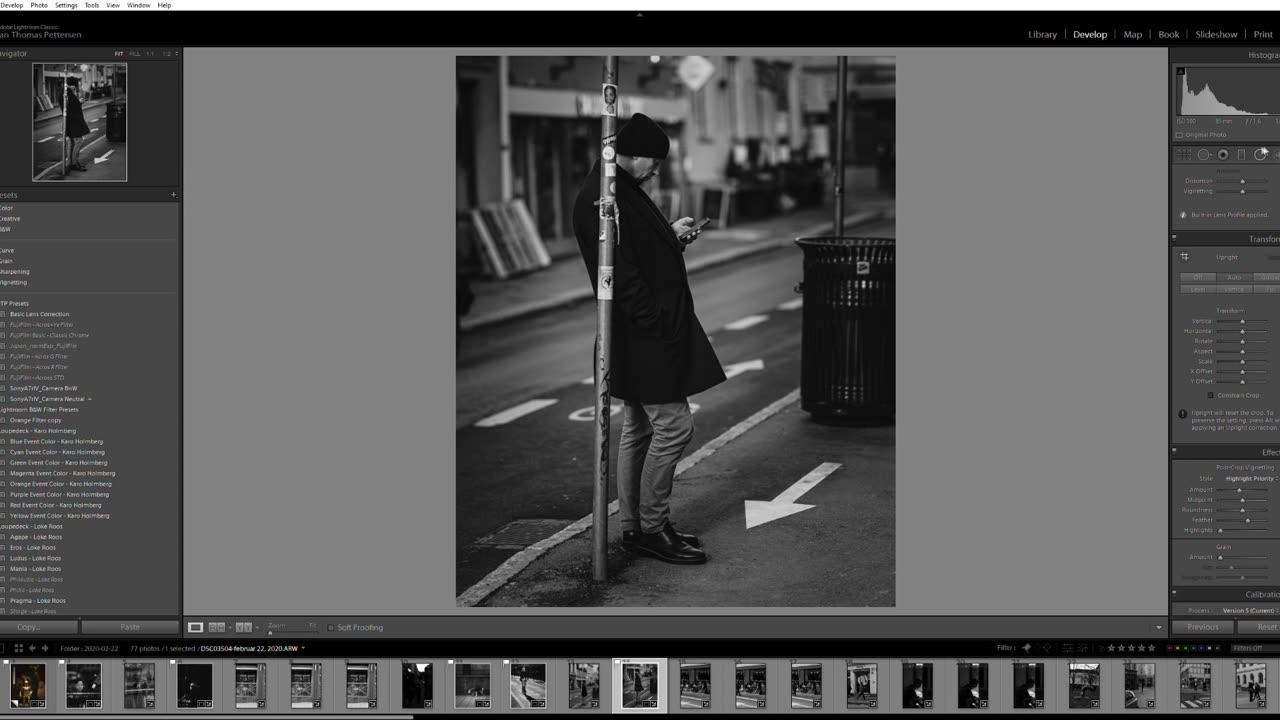
Task: Collapse top panel with the arrow
Action: click(640, 15)
